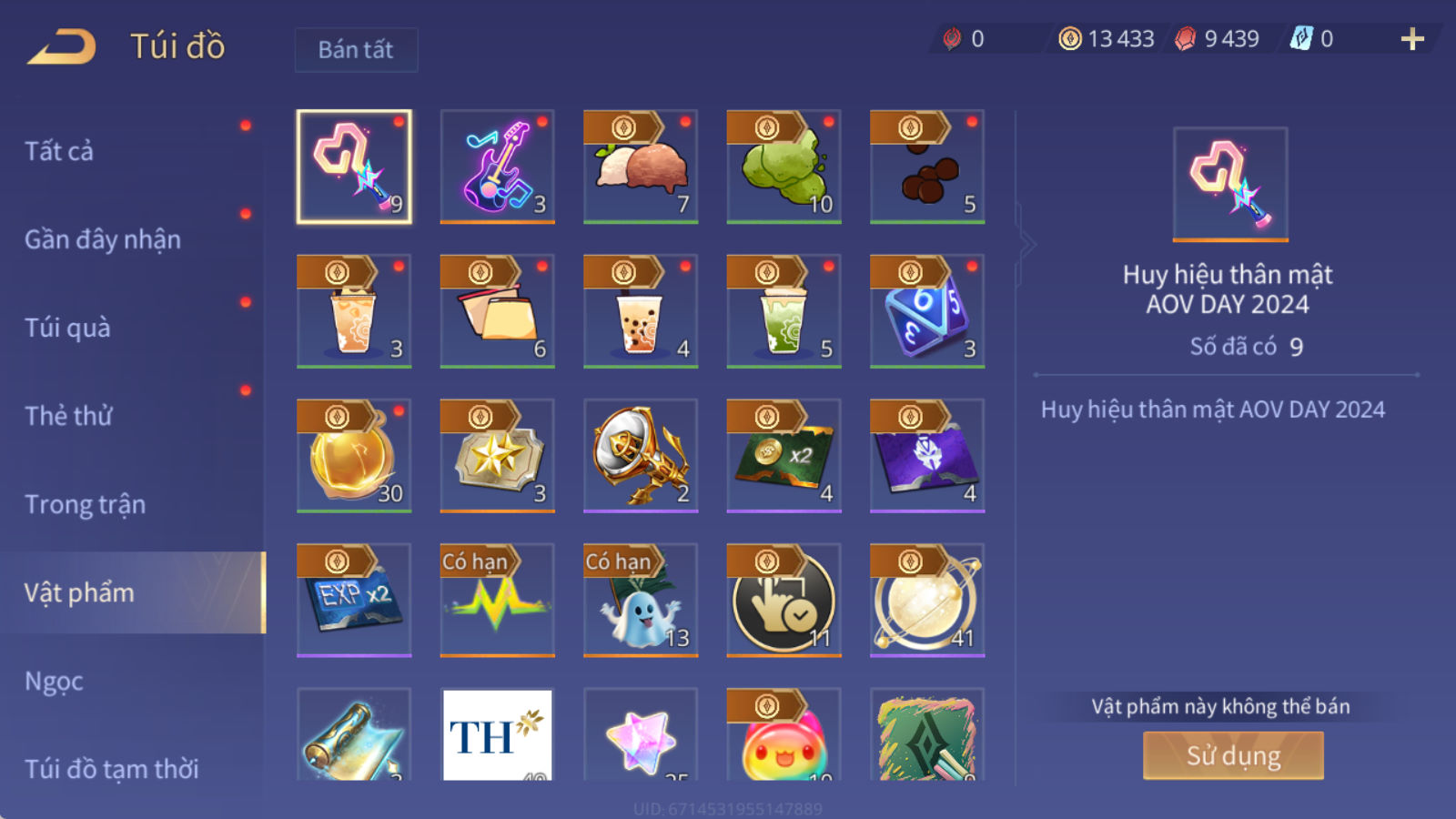Select the bubble milk tea cup item
This screenshot has height=819, width=1456.
click(x=641, y=311)
